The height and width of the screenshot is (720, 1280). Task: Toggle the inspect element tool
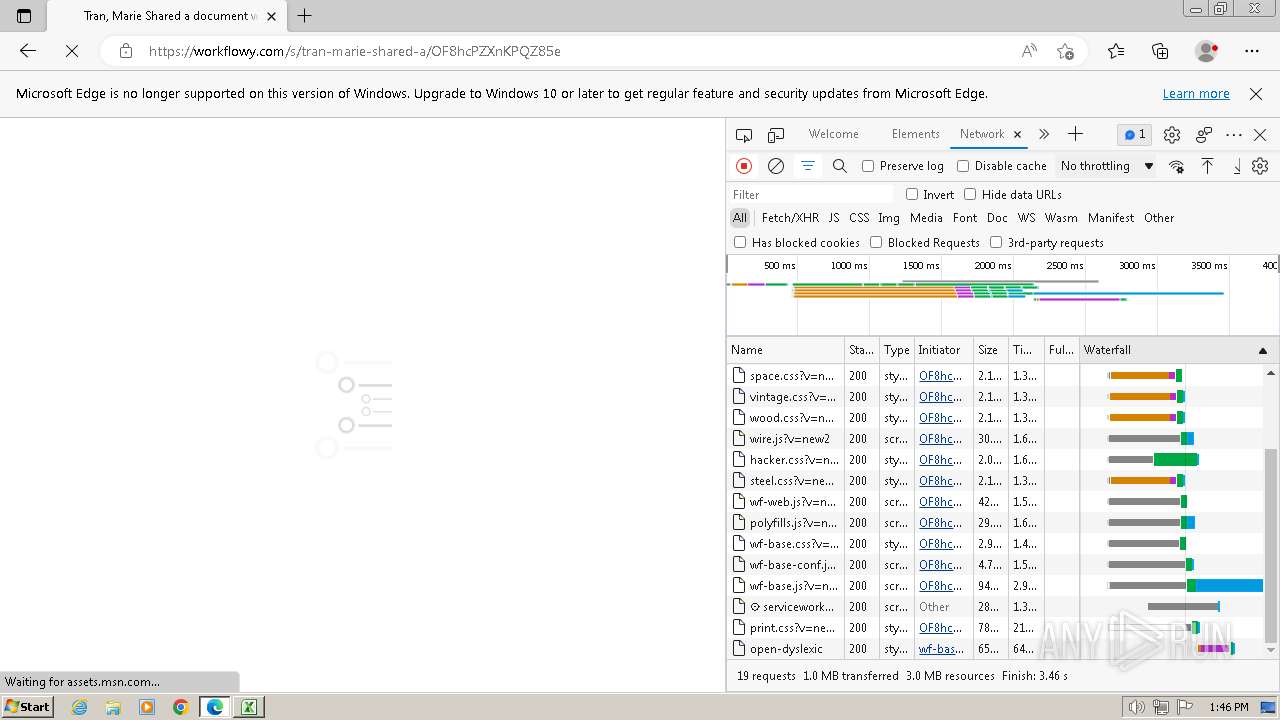743,135
